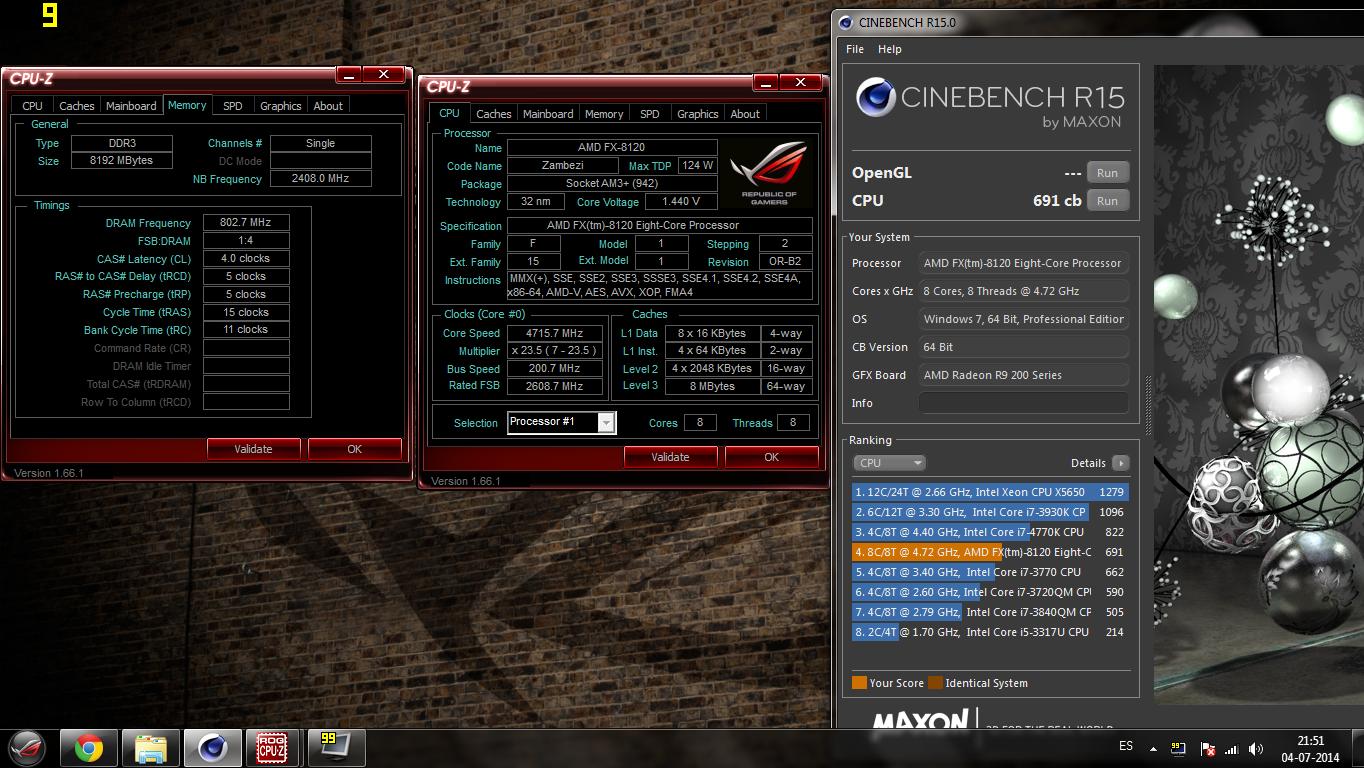Click the volume speaker tray icon
The height and width of the screenshot is (768, 1364).
coord(1256,749)
